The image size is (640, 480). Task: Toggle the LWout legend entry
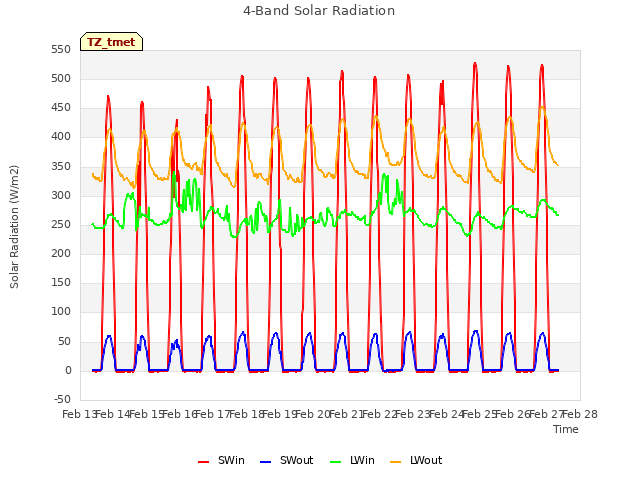416,460
